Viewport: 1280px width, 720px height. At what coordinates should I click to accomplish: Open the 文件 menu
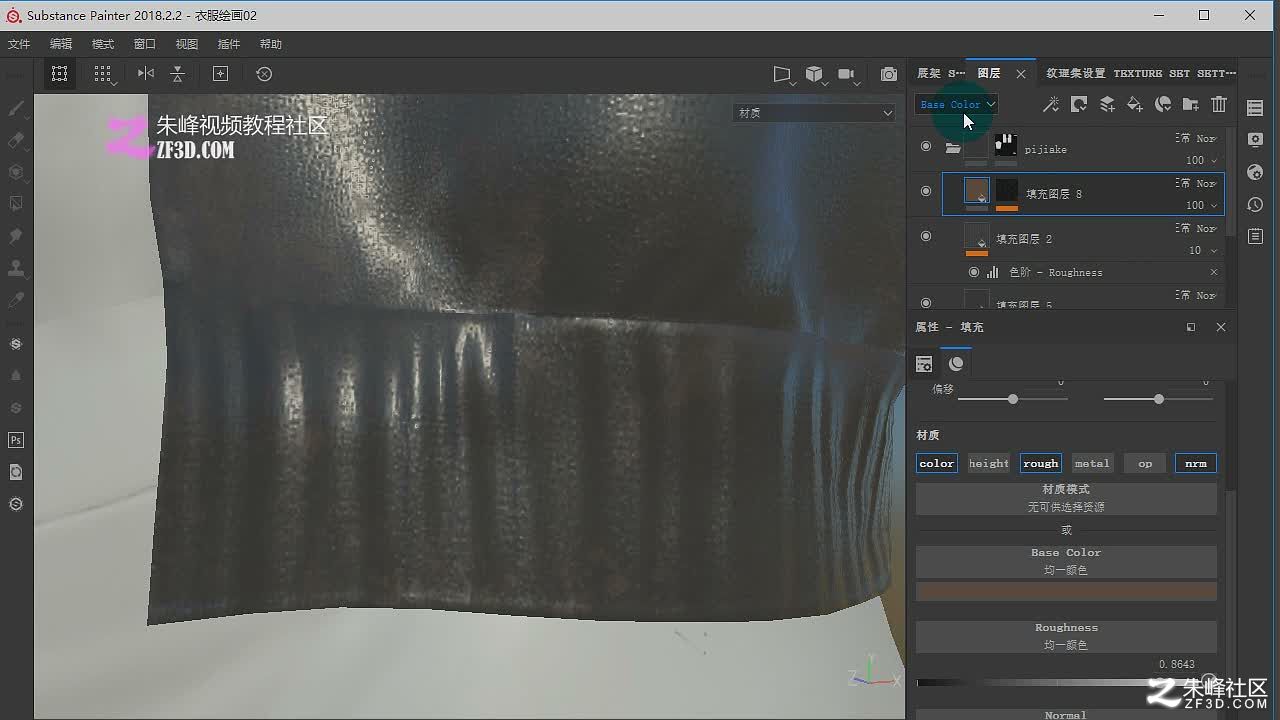19,44
